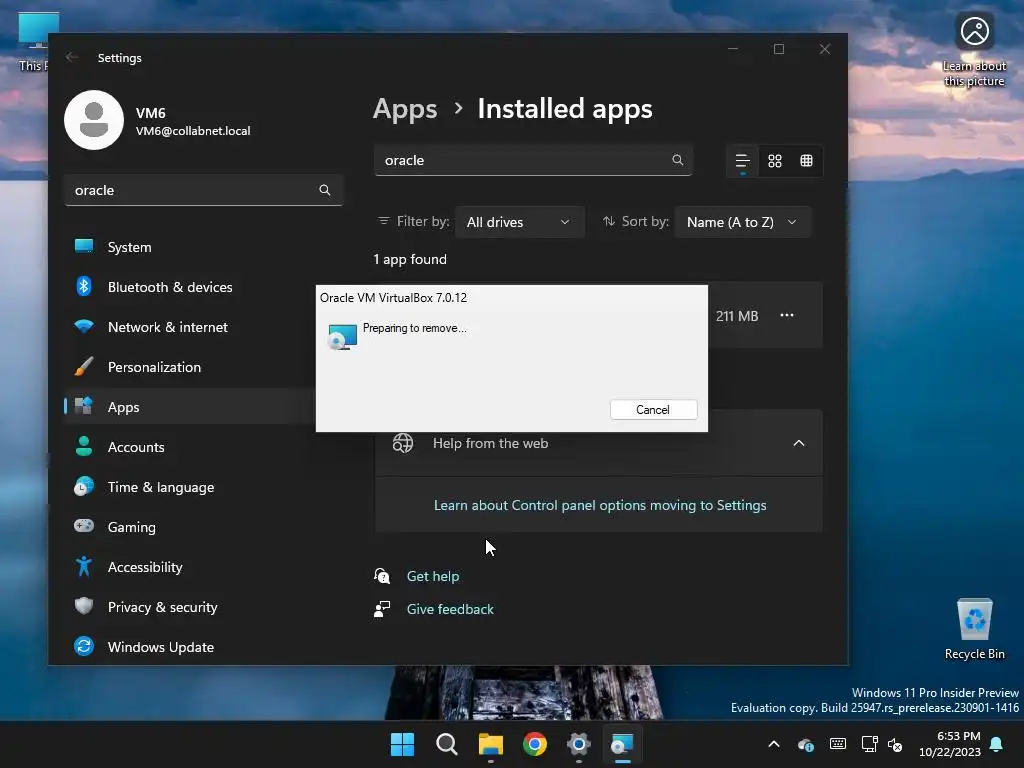
Task: Switch to list view layout
Action: [x=743, y=161]
